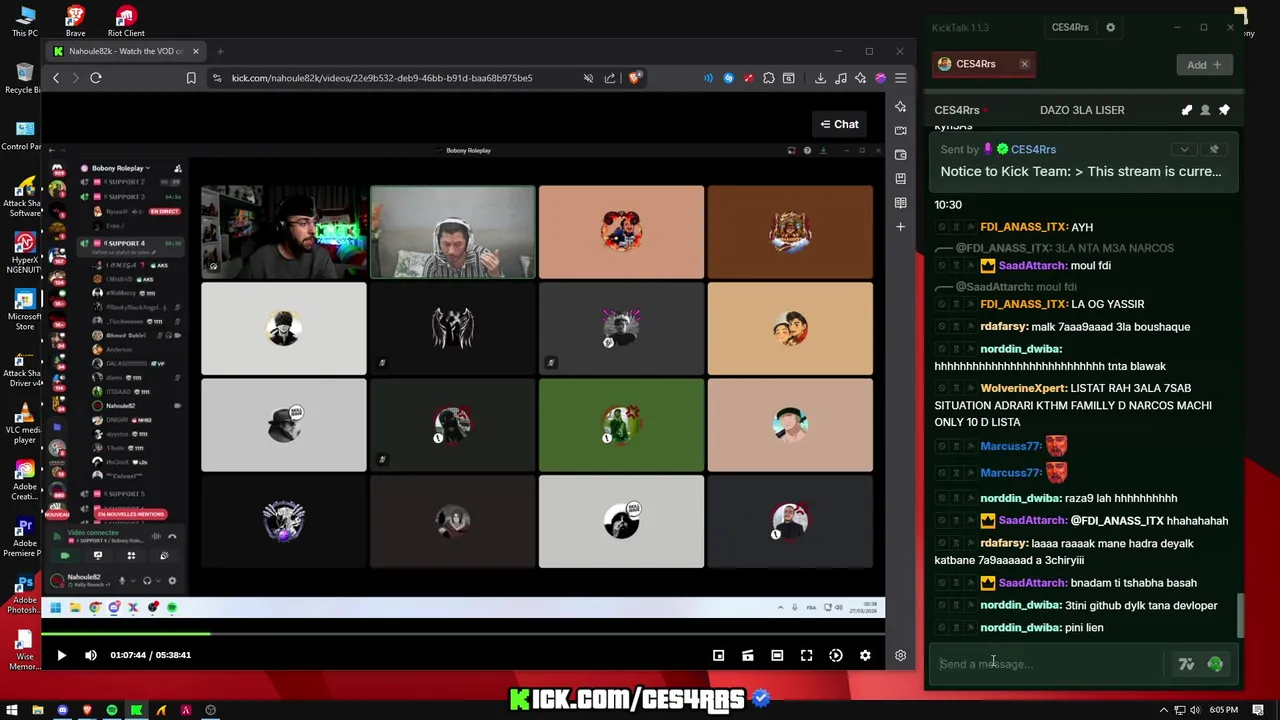Open the taskbar clock showing 6:05 PM
Image resolution: width=1280 pixels, height=720 pixels.
click(x=1223, y=710)
